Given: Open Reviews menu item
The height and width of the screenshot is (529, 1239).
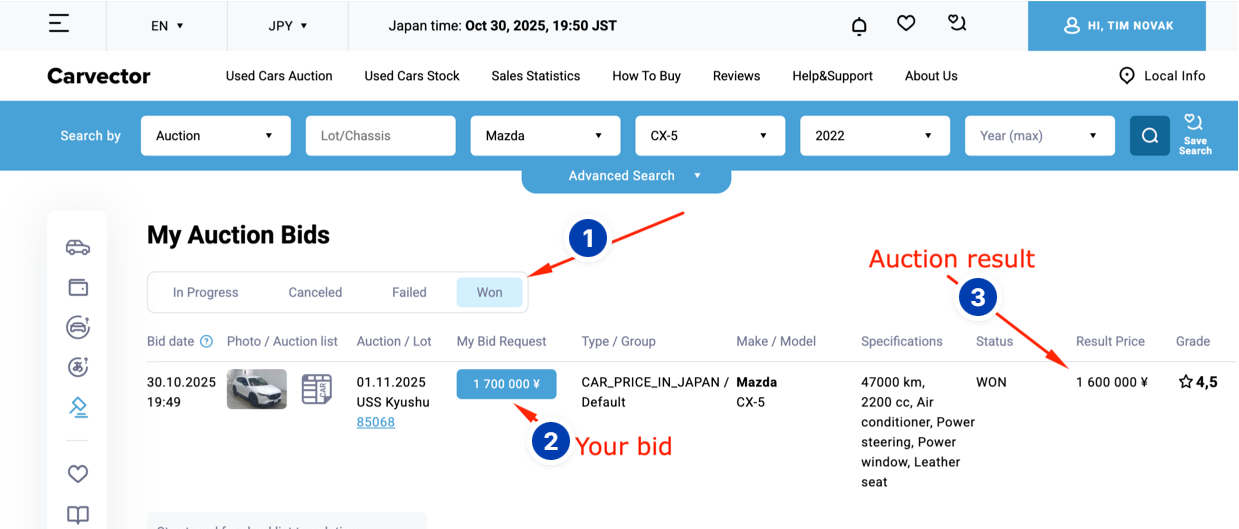Looking at the screenshot, I should coord(736,76).
